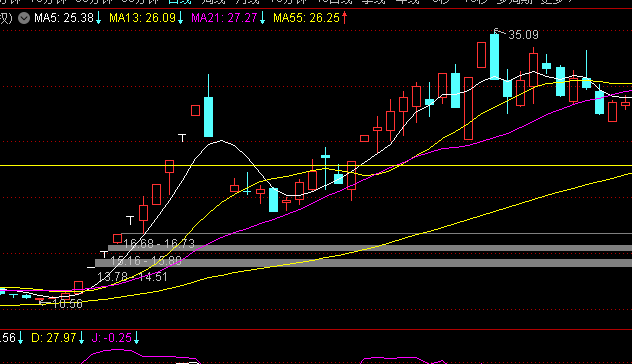Click the magenta MA21: 27.27 label

(x=224, y=18)
